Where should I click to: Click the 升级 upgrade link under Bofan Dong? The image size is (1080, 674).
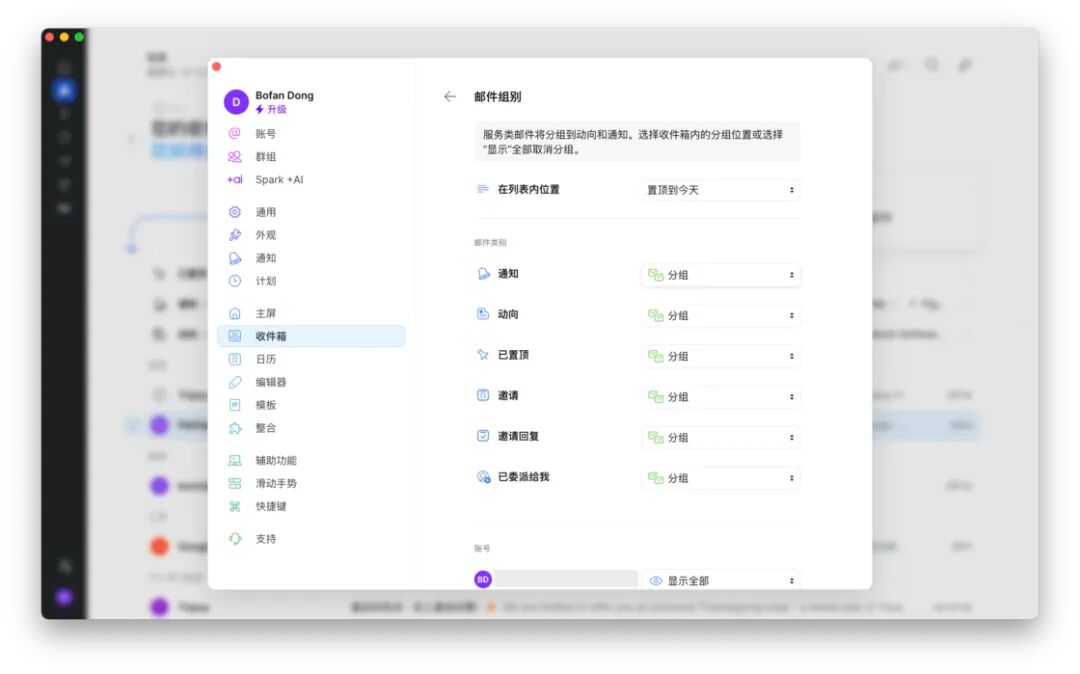(271, 109)
